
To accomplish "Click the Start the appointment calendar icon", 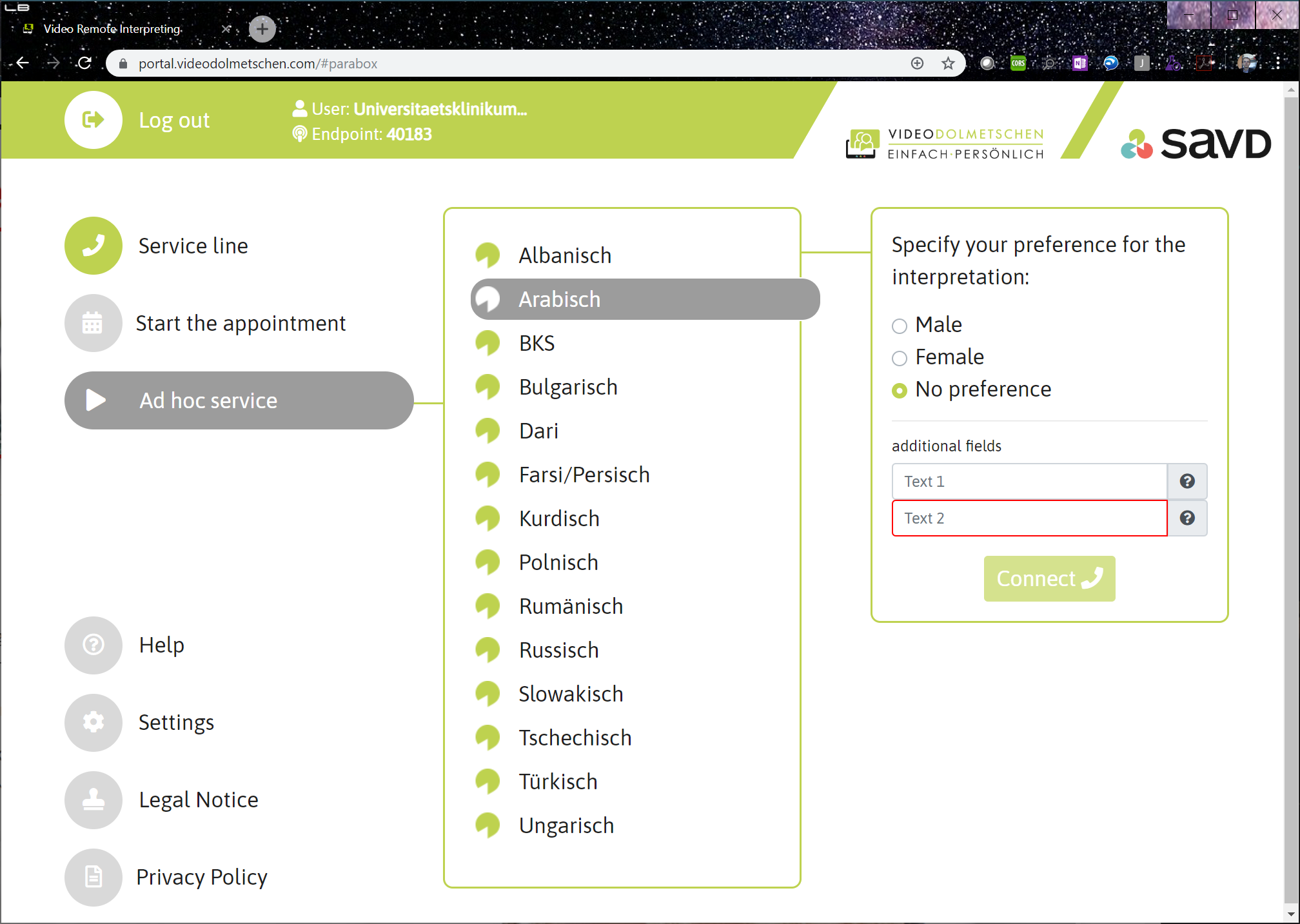I will tap(94, 323).
